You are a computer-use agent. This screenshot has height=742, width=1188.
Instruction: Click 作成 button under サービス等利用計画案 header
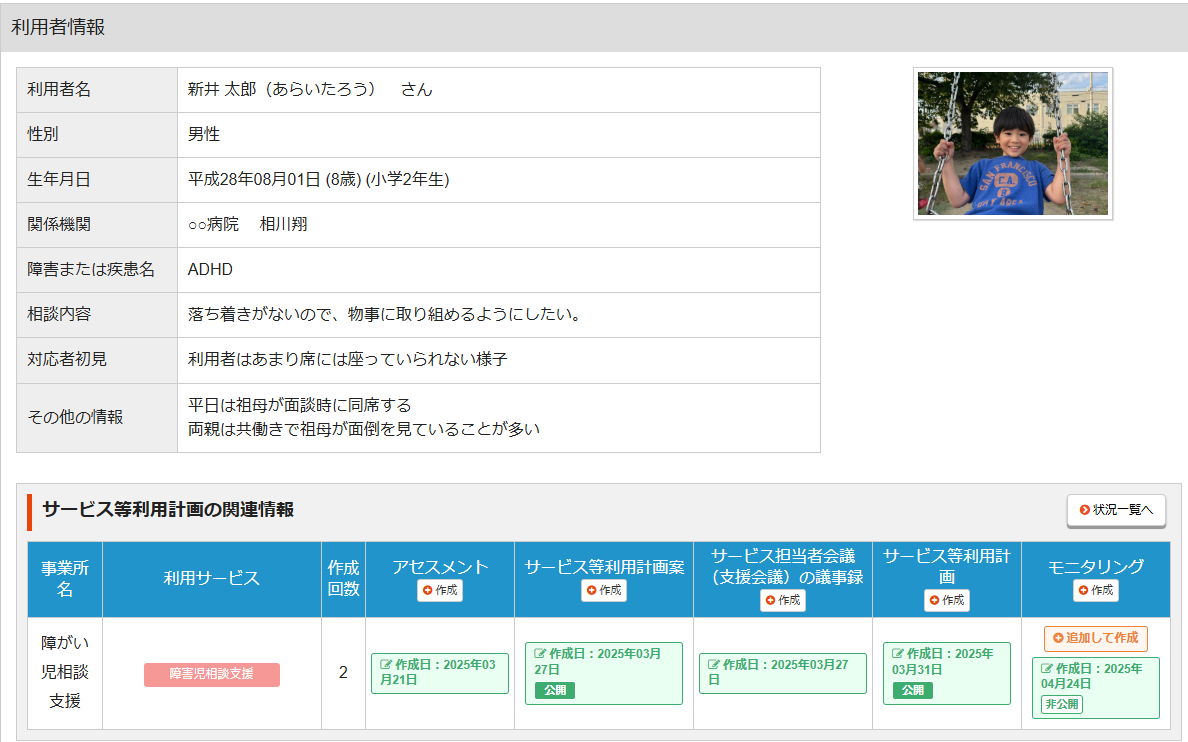point(604,590)
